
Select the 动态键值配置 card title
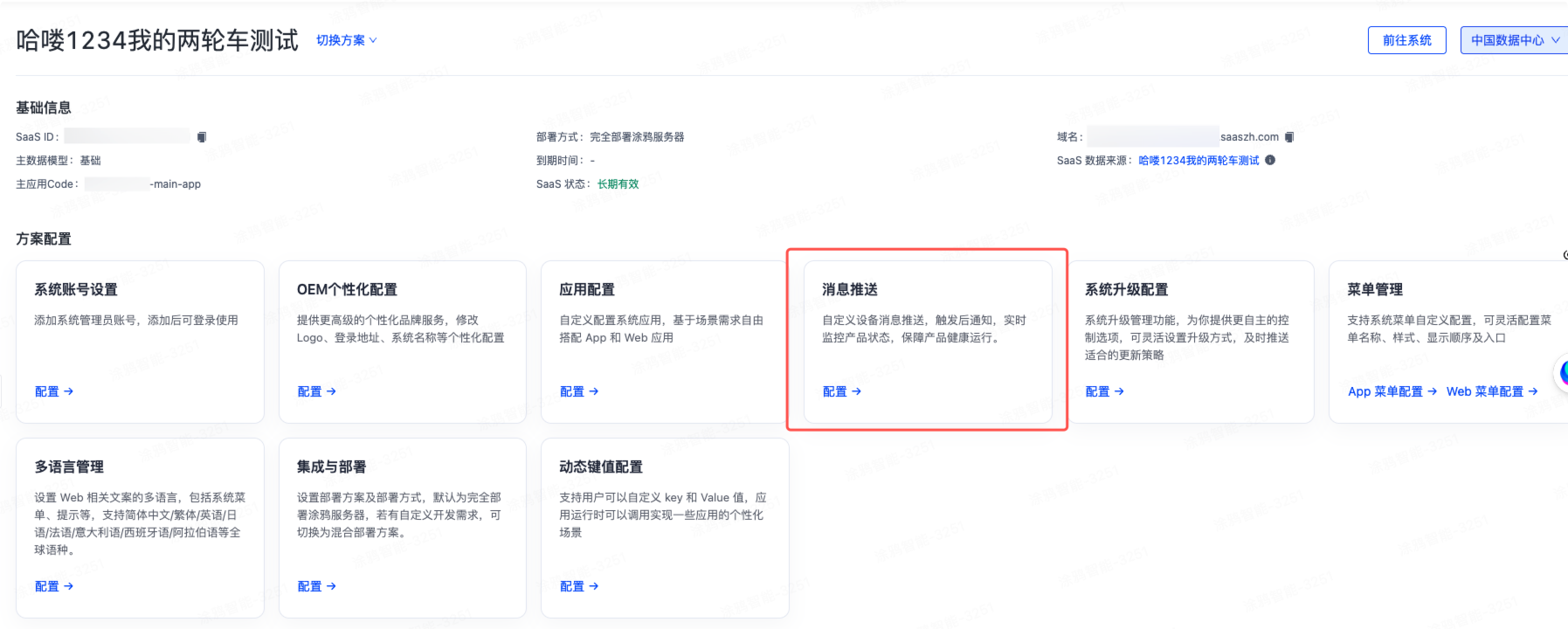601,467
